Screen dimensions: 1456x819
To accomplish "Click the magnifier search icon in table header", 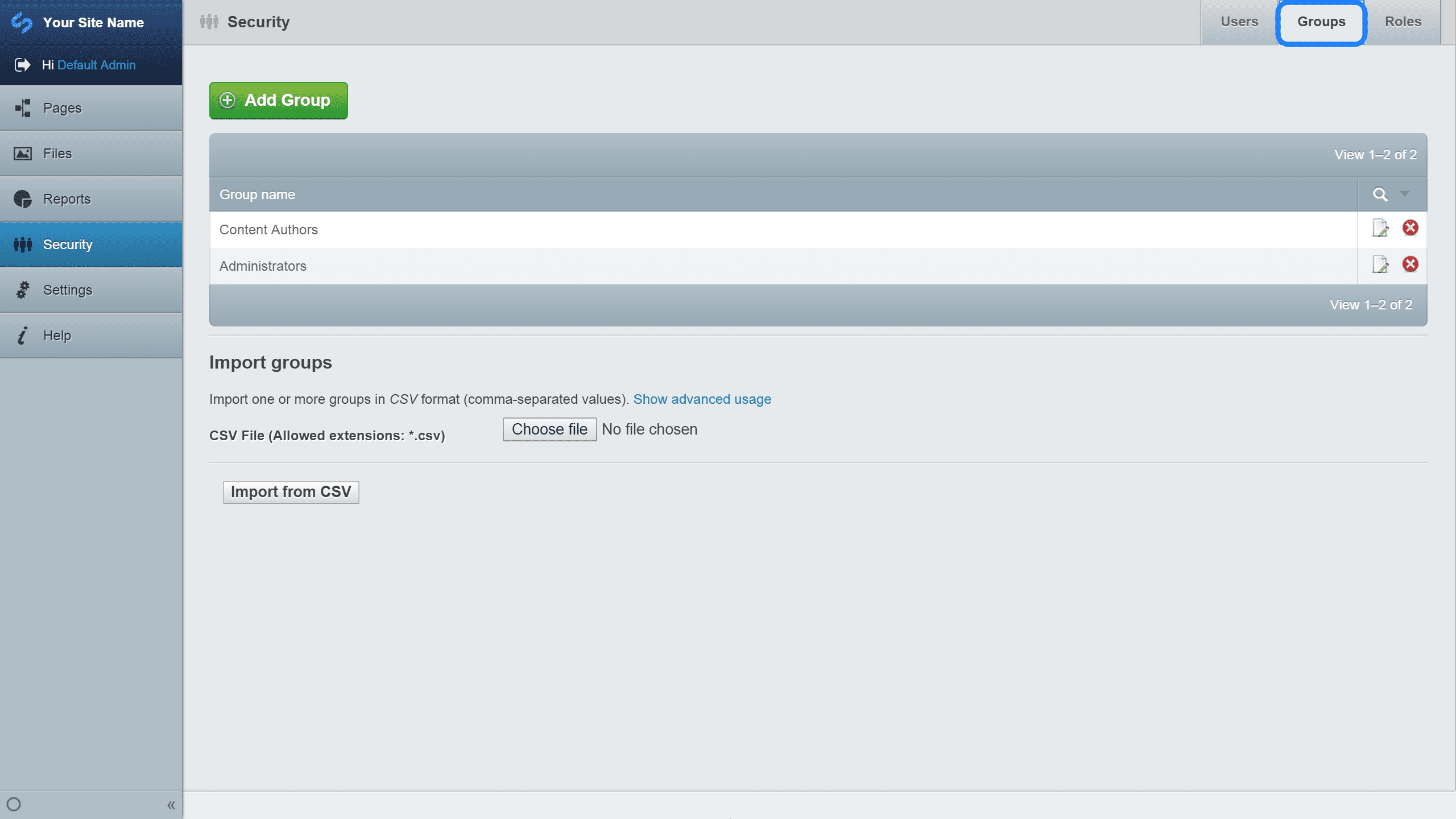I will 1380,195.
